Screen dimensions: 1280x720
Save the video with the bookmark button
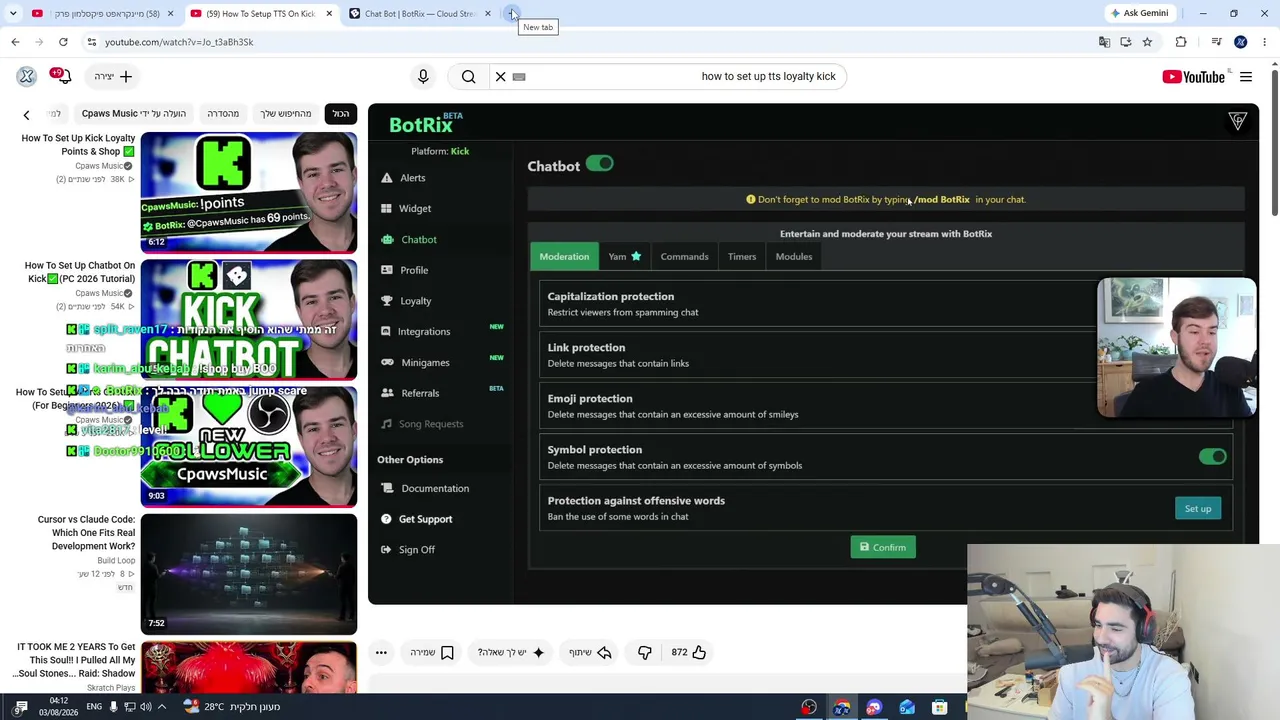point(432,652)
